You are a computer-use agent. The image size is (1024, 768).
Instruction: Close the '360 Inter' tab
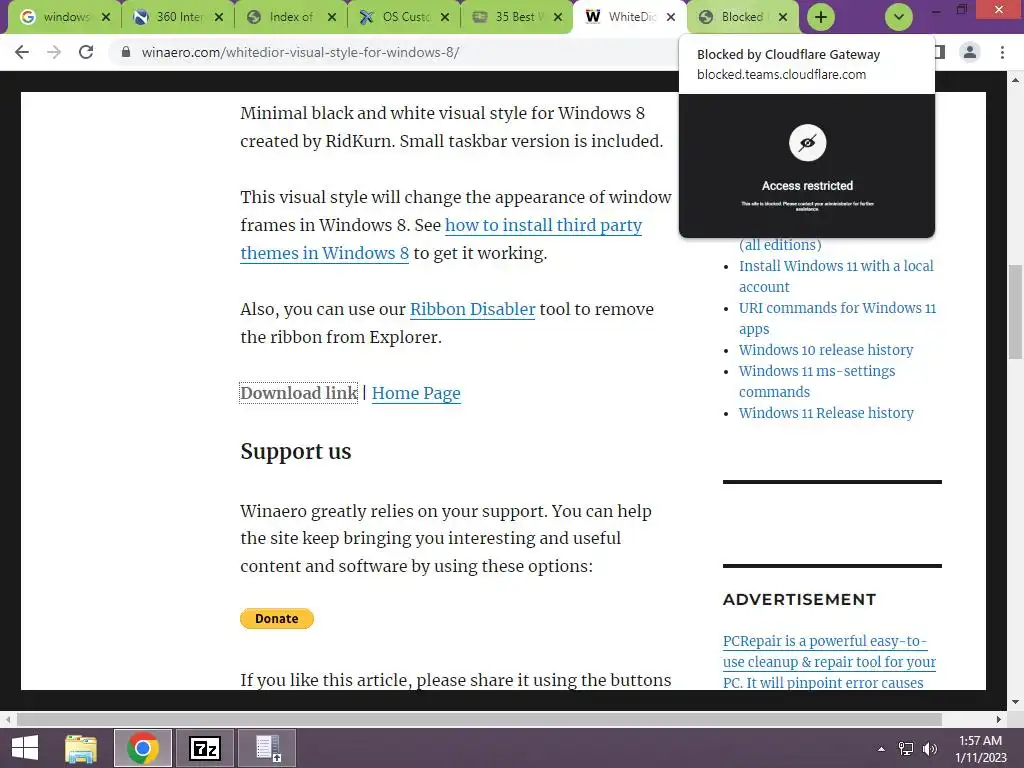pyautogui.click(x=219, y=17)
